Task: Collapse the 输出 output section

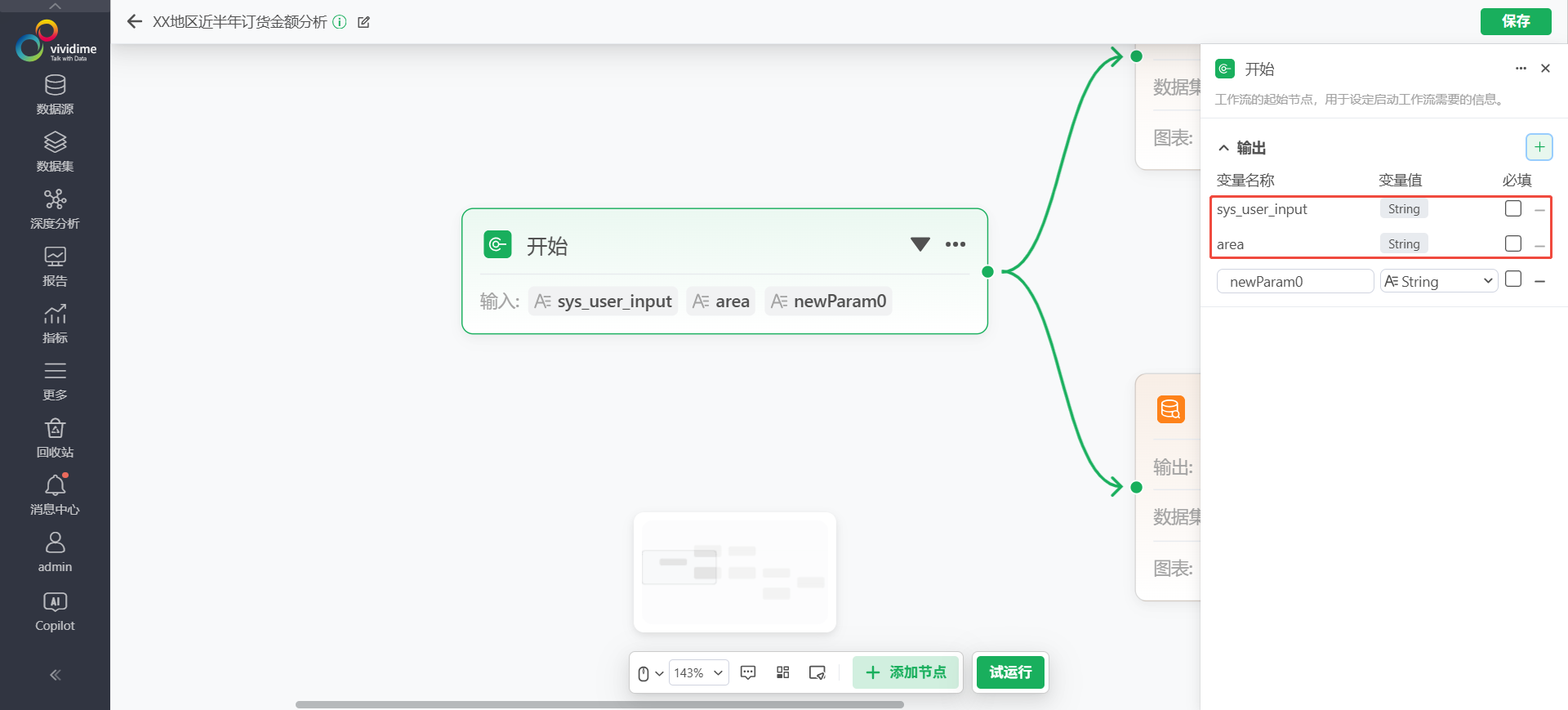Action: point(1223,148)
